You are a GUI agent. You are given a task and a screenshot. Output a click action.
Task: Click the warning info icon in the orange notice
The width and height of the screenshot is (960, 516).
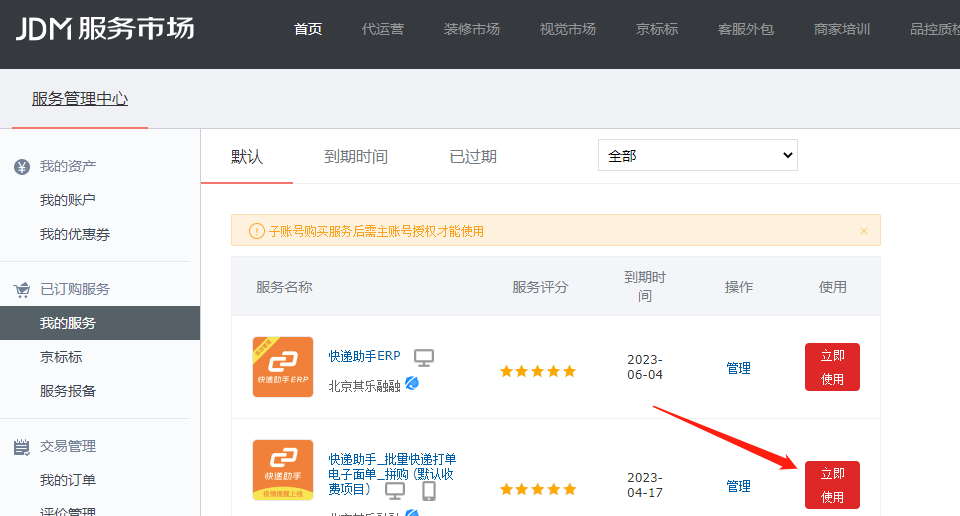point(257,231)
